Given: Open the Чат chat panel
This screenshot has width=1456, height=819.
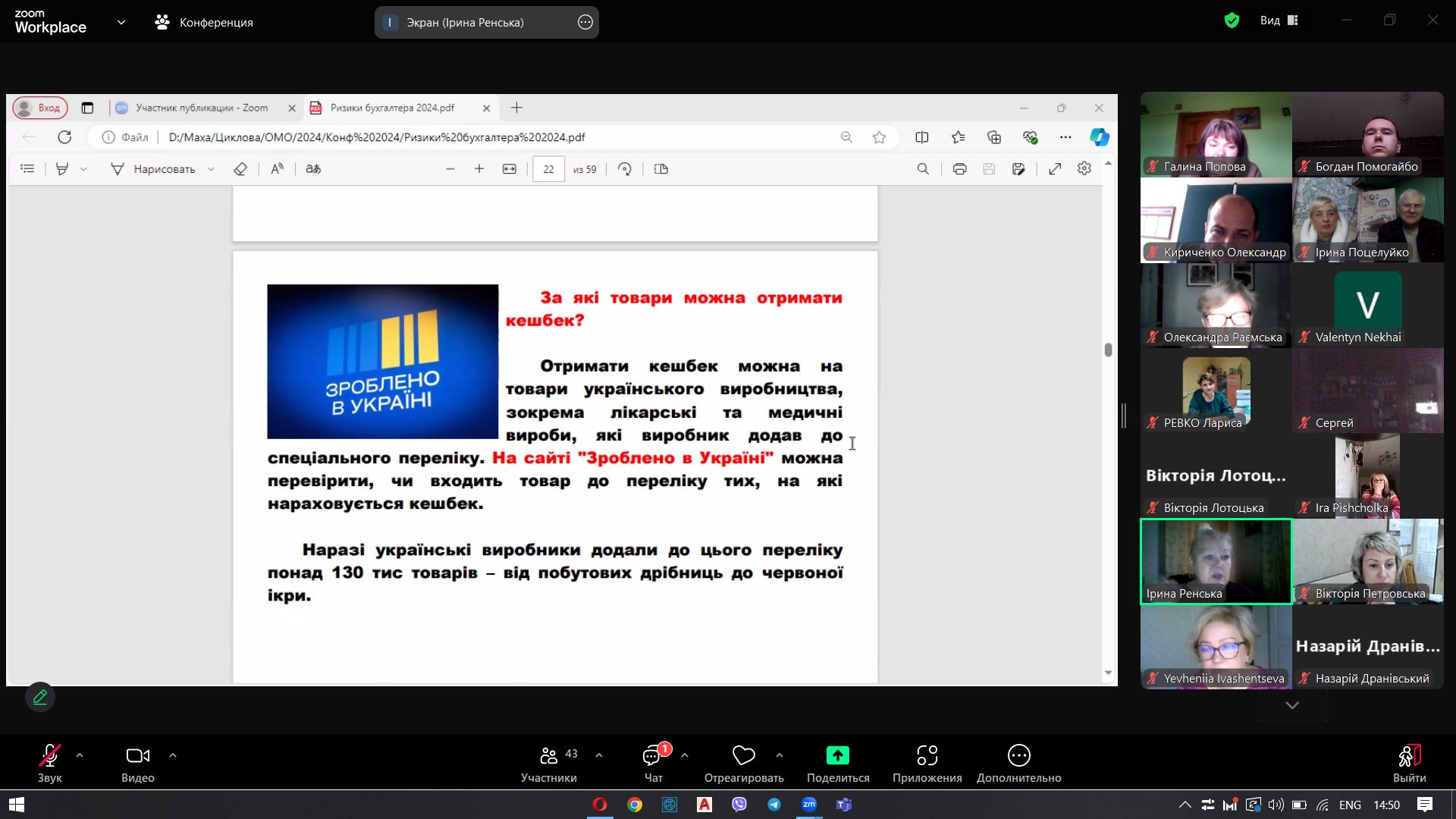Looking at the screenshot, I should pyautogui.click(x=652, y=756).
